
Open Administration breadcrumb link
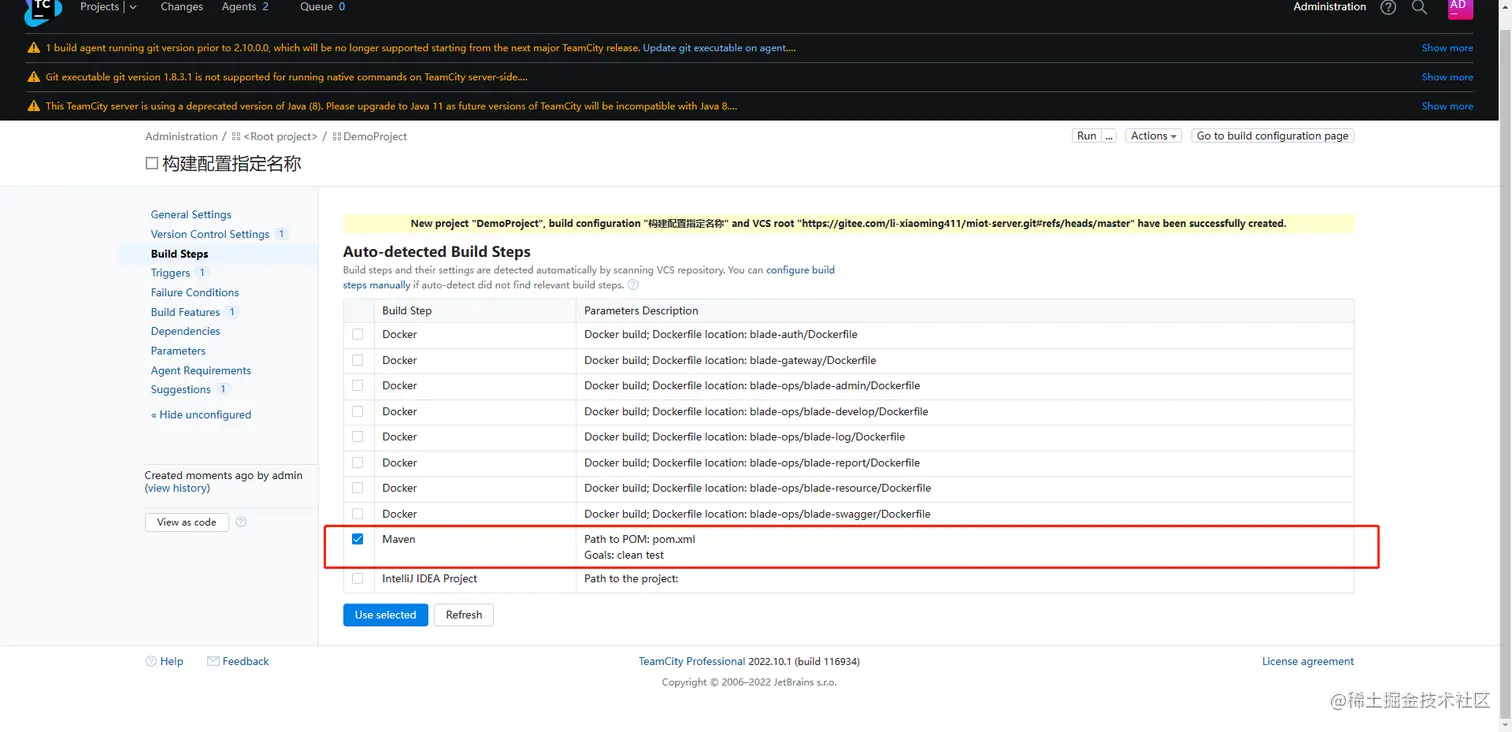(181, 136)
